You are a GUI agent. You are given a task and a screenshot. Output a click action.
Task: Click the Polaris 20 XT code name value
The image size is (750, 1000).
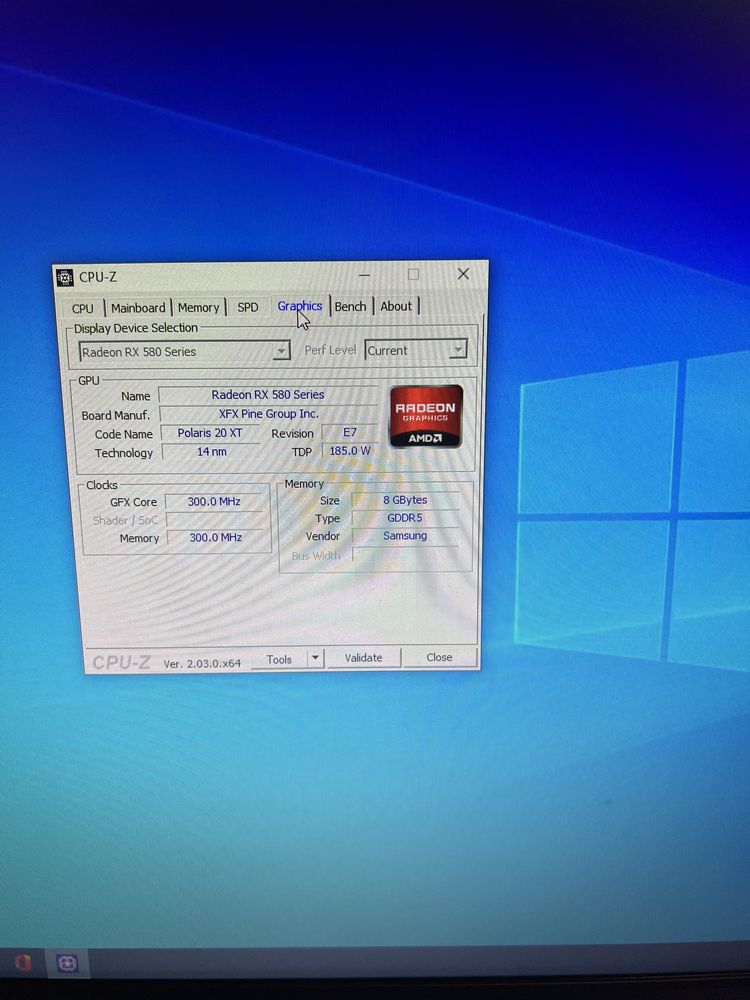coord(210,432)
